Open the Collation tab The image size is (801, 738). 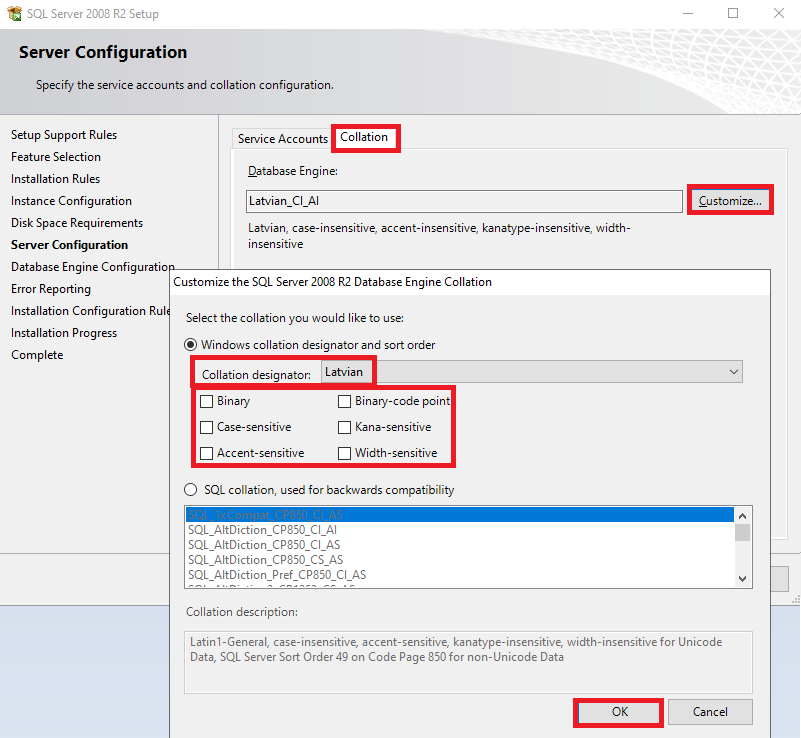364,137
